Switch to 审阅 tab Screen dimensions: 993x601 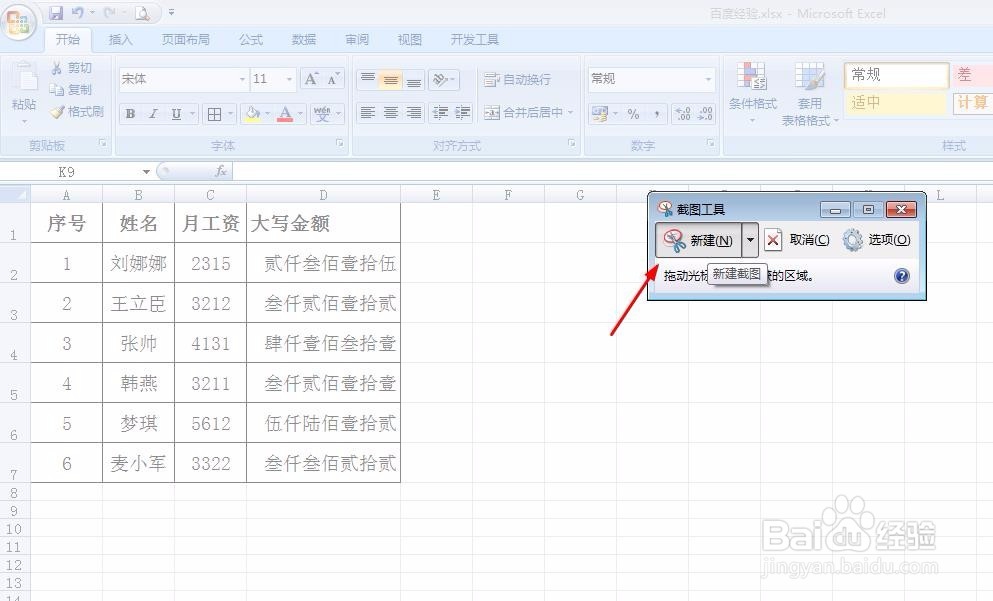pyautogui.click(x=357, y=39)
